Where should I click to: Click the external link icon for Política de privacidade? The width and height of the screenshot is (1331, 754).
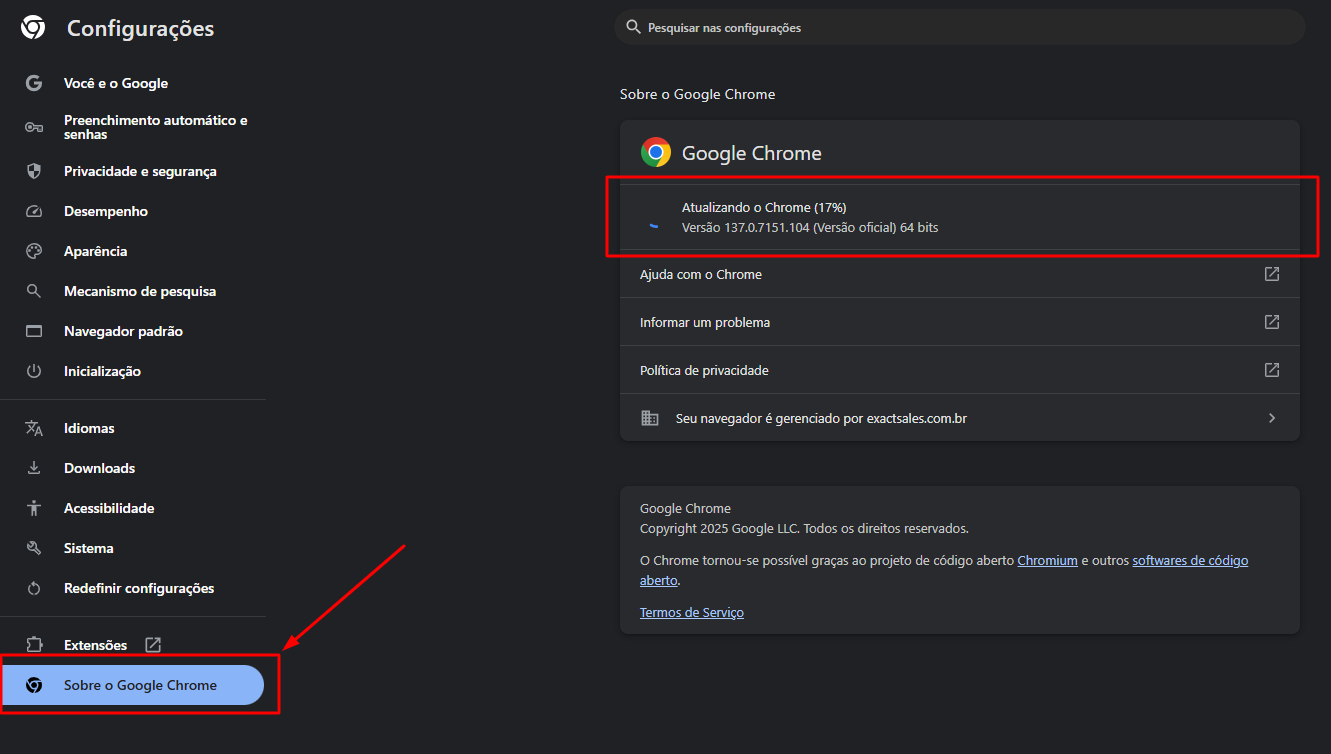point(1272,370)
